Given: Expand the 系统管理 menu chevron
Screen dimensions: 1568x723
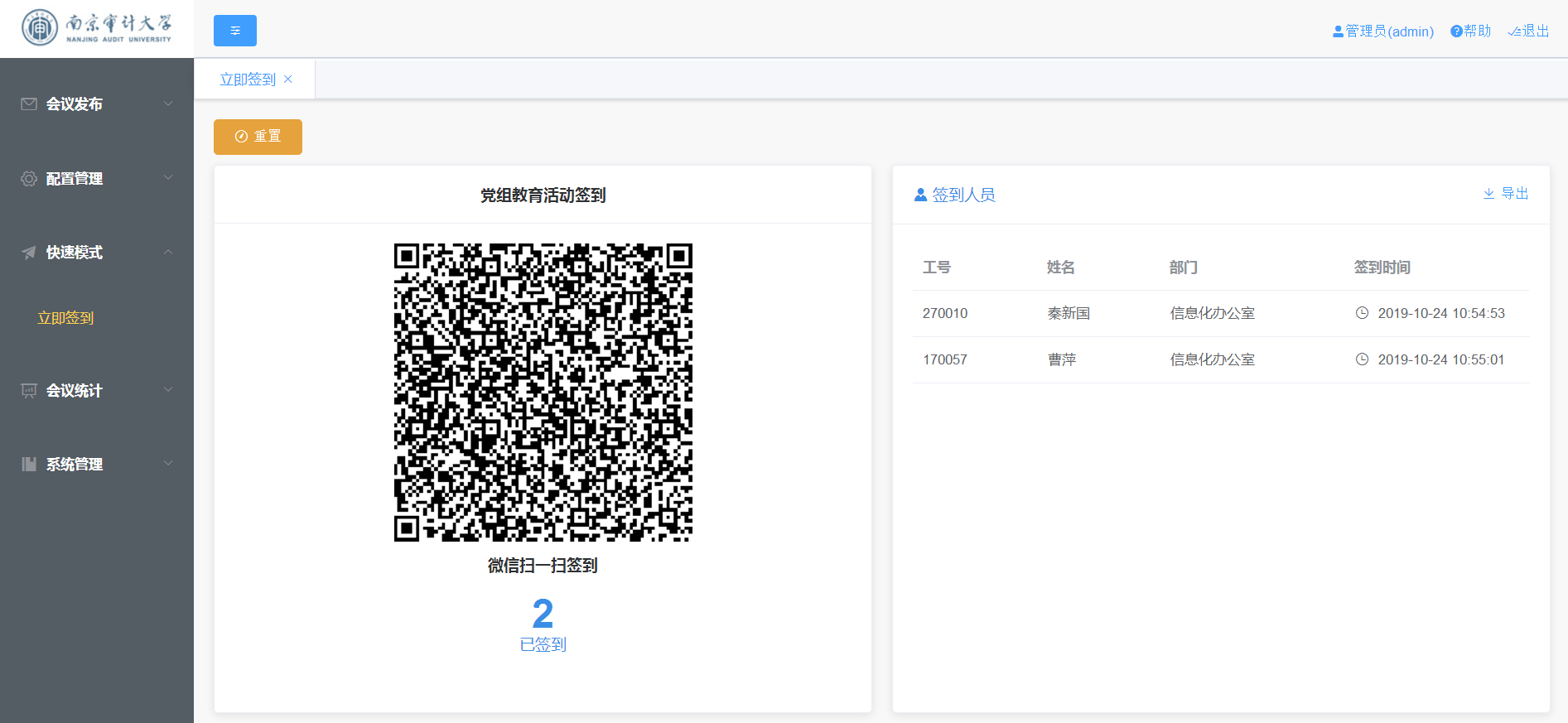Looking at the screenshot, I should pyautogui.click(x=168, y=463).
